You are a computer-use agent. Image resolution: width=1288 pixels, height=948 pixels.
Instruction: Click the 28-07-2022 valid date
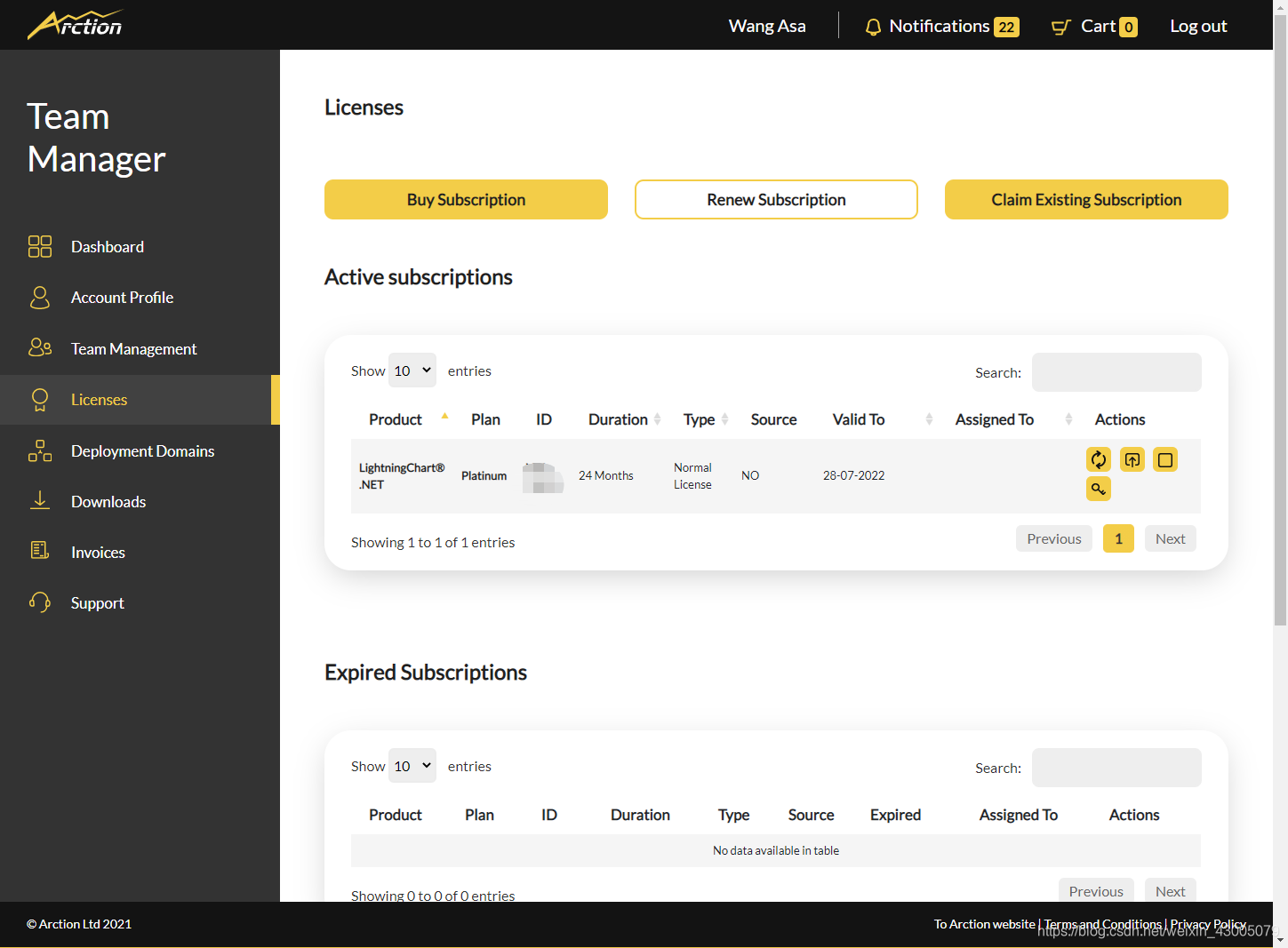coord(853,476)
